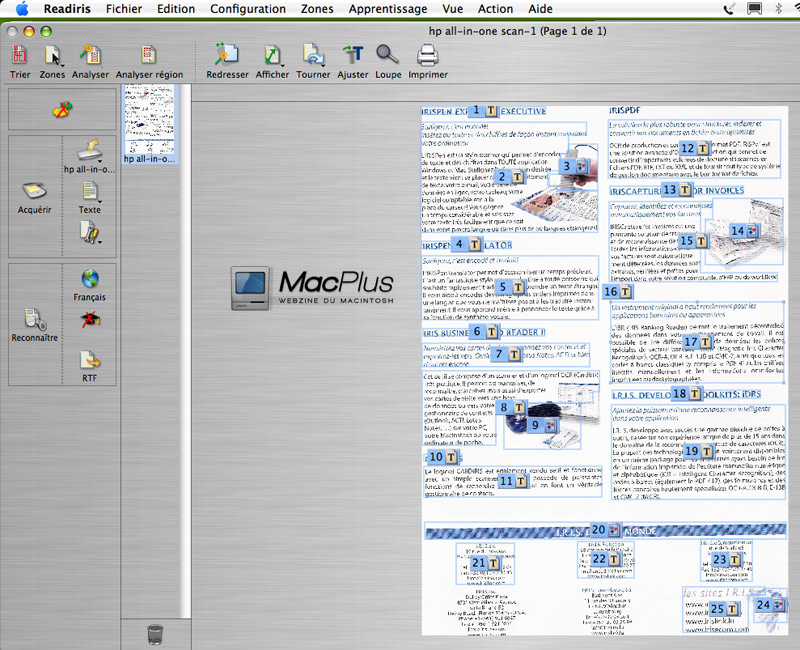This screenshot has height=650, width=800.
Task: Select the image zone 9 tag
Action: 542,426
